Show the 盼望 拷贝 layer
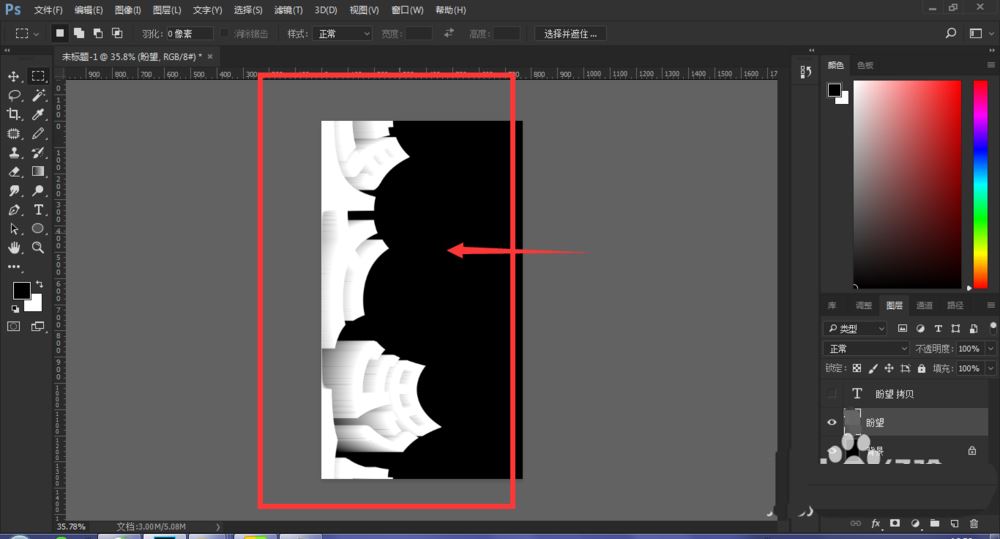 click(x=832, y=394)
